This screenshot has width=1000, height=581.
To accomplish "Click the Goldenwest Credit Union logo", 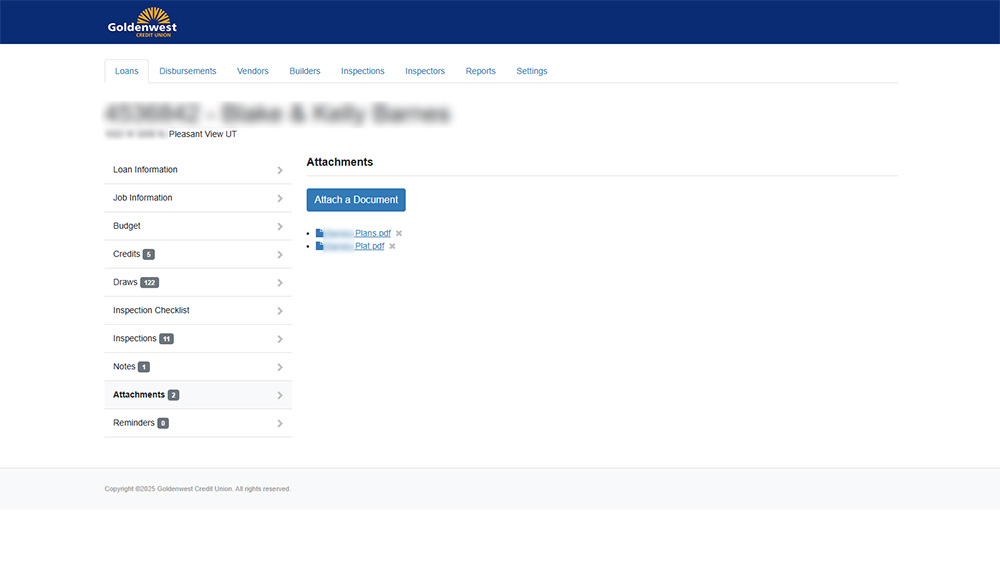I will pos(141,22).
